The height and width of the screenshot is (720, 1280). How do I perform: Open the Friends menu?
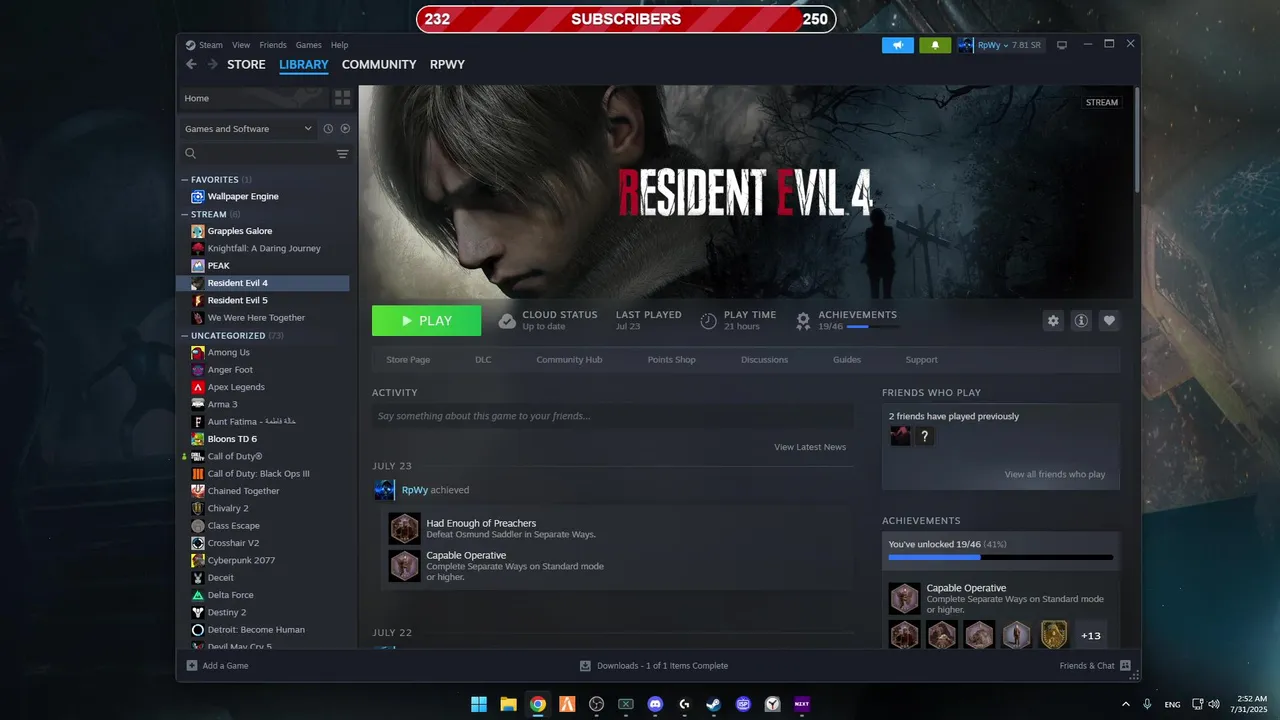point(273,45)
